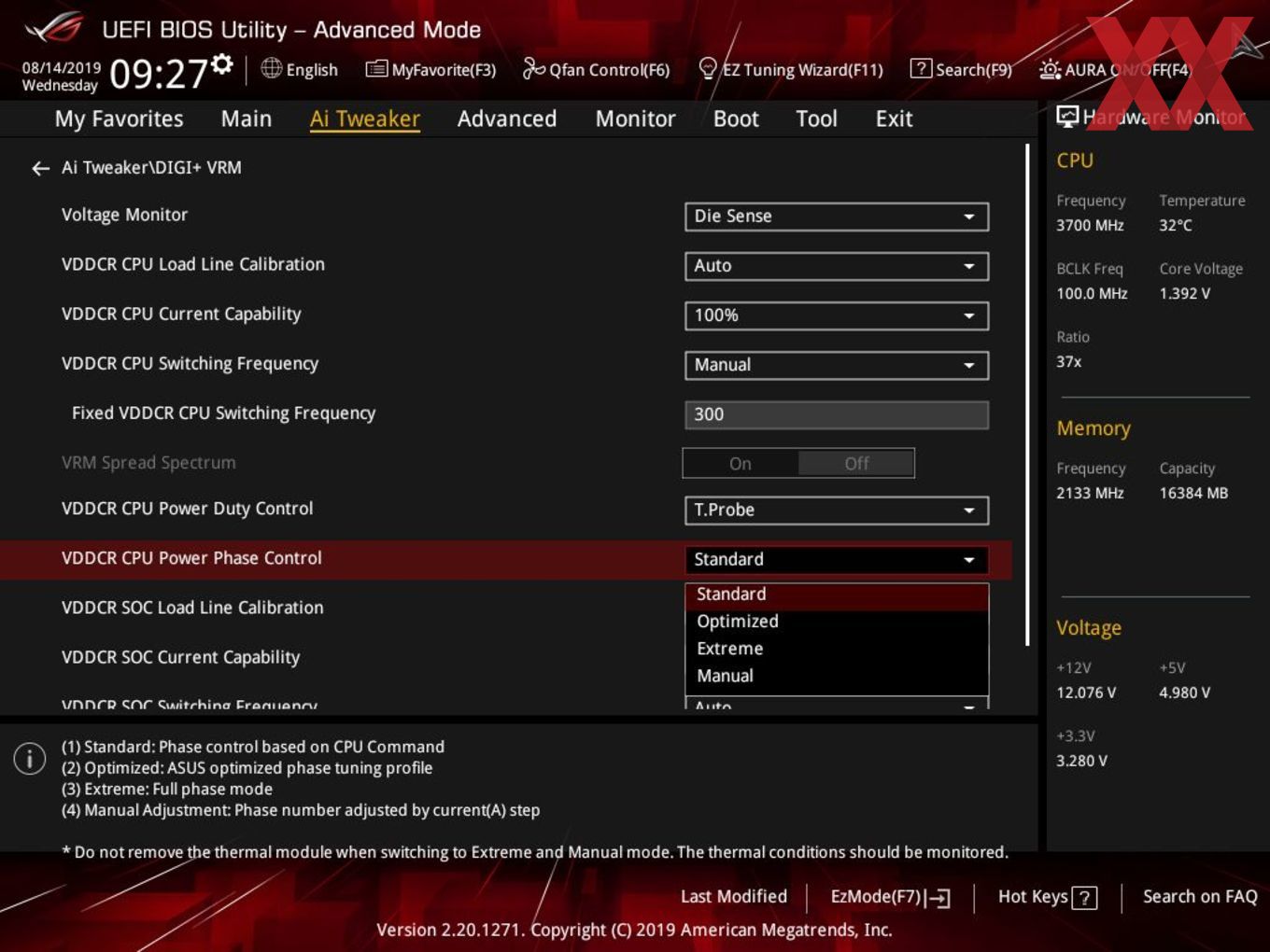Open Boot tab
The height and width of the screenshot is (952, 1270).
pos(736,119)
